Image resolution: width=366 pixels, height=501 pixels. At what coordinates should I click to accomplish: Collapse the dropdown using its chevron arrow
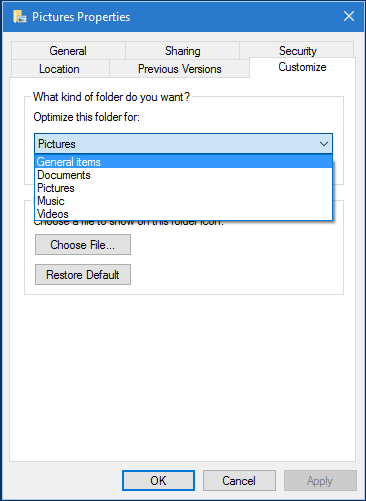pos(324,144)
